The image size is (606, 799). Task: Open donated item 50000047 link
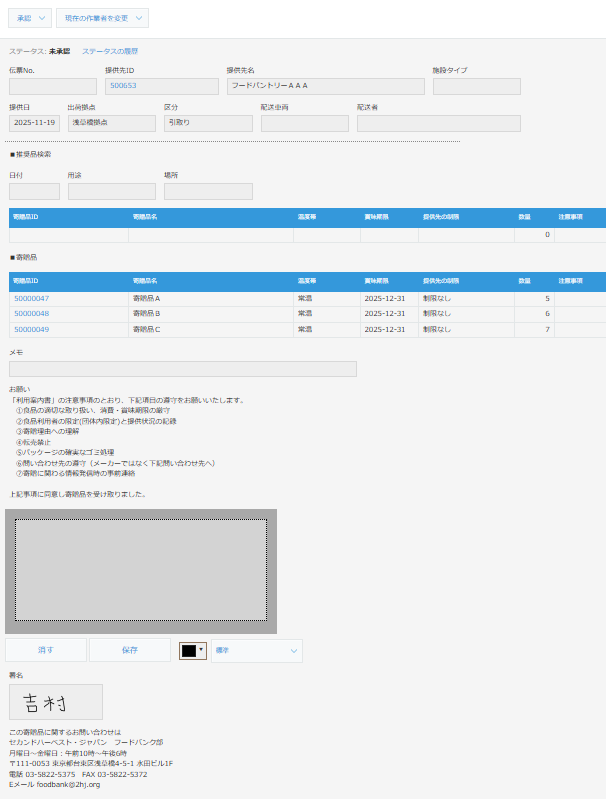[x=31, y=298]
